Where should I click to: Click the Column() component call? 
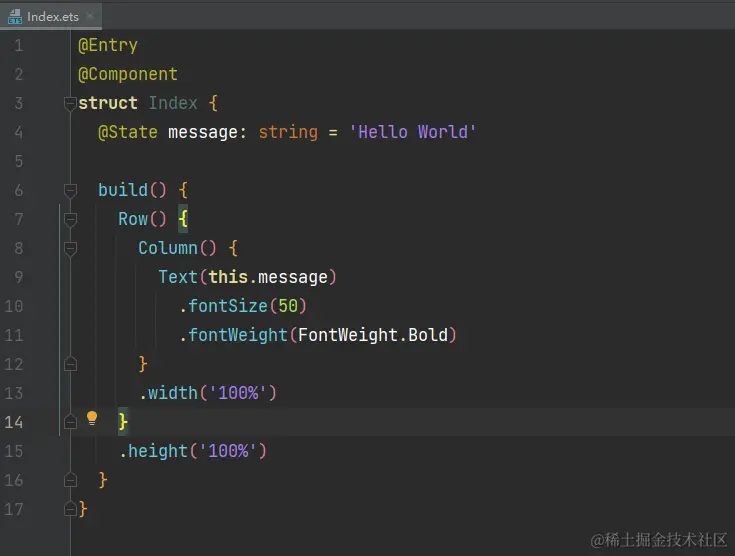point(177,248)
